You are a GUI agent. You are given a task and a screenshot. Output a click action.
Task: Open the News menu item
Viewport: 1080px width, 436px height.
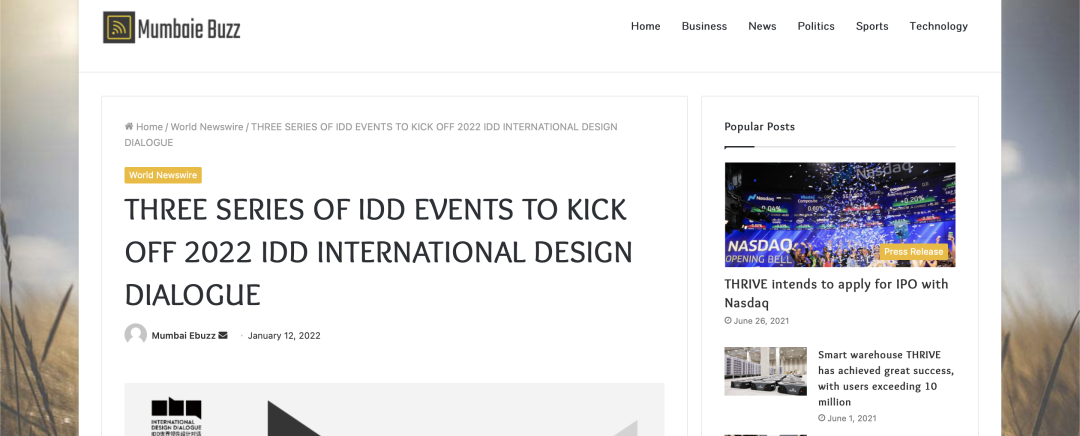(762, 26)
